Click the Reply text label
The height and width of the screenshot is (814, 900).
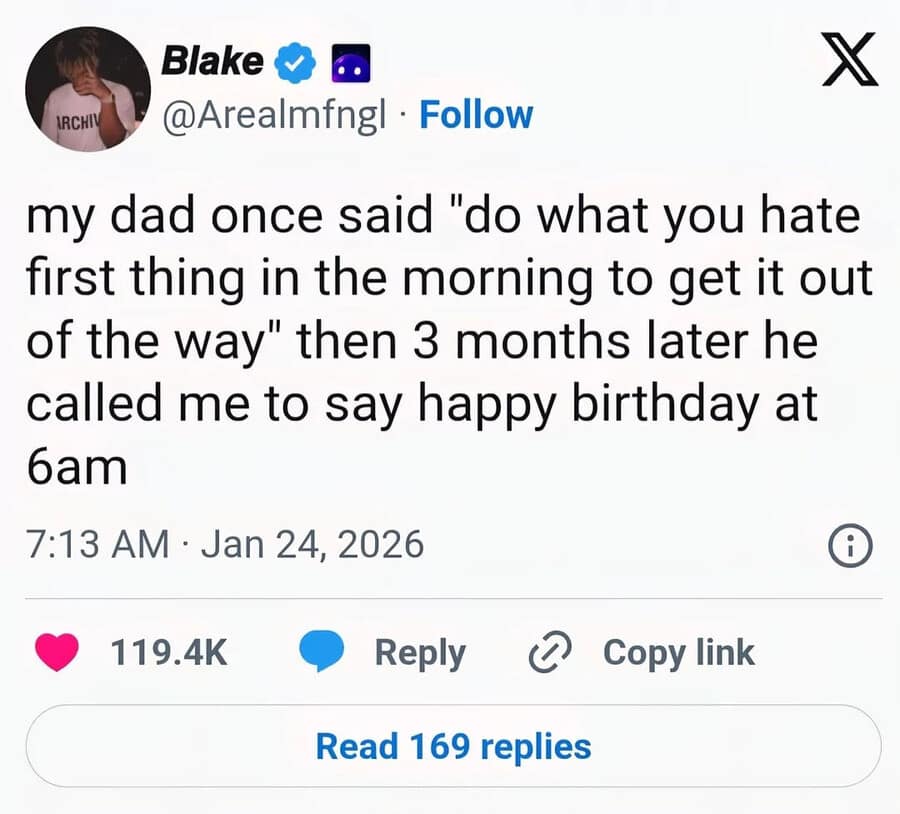click(420, 653)
